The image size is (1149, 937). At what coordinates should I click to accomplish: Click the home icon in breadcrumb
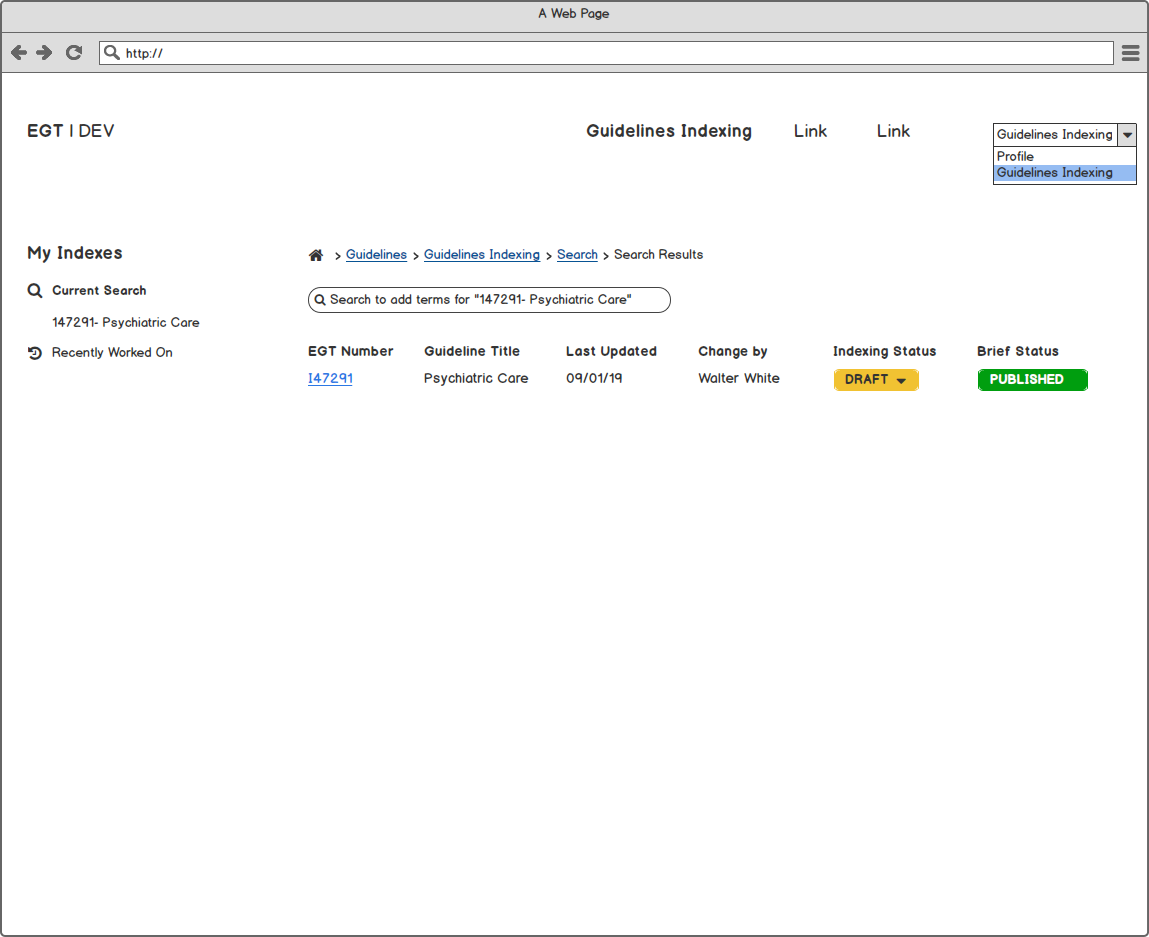[316, 255]
